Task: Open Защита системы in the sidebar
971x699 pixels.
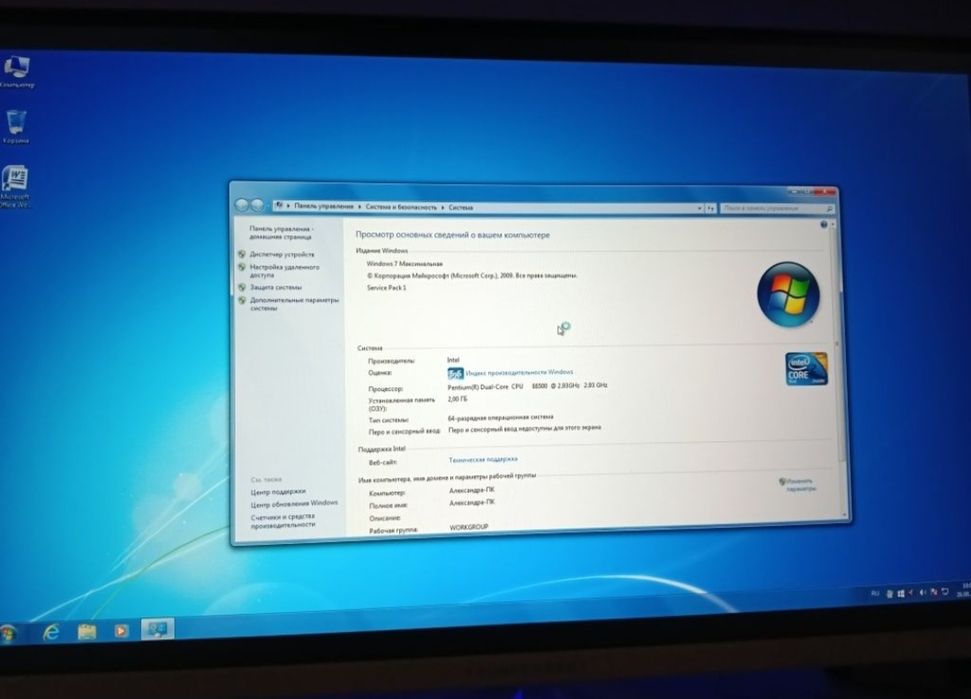Action: tap(276, 287)
